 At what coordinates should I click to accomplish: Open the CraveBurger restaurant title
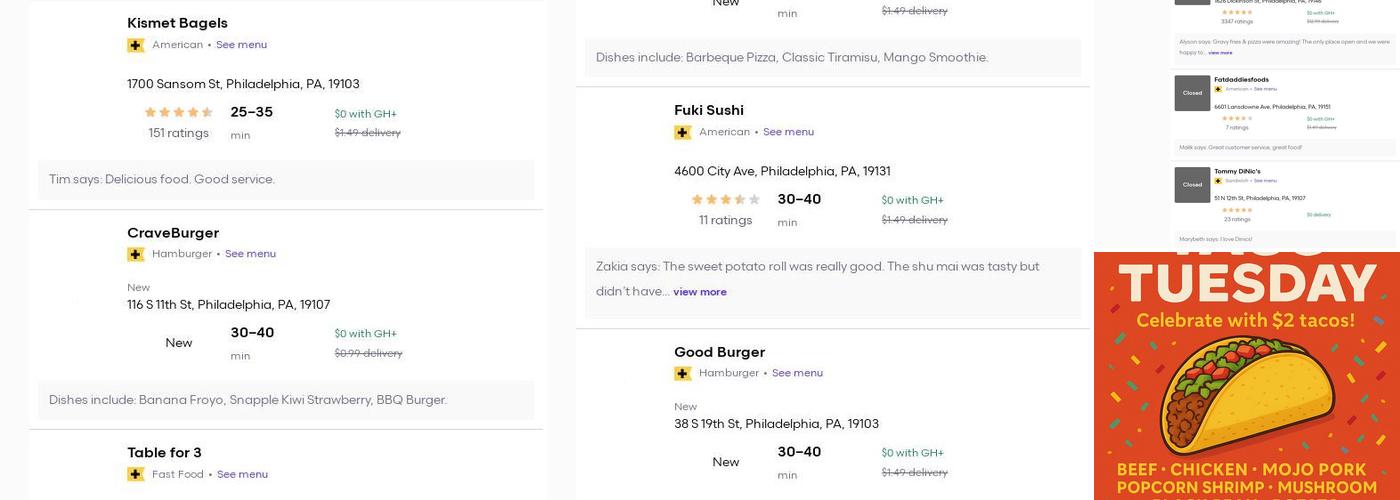pos(173,233)
